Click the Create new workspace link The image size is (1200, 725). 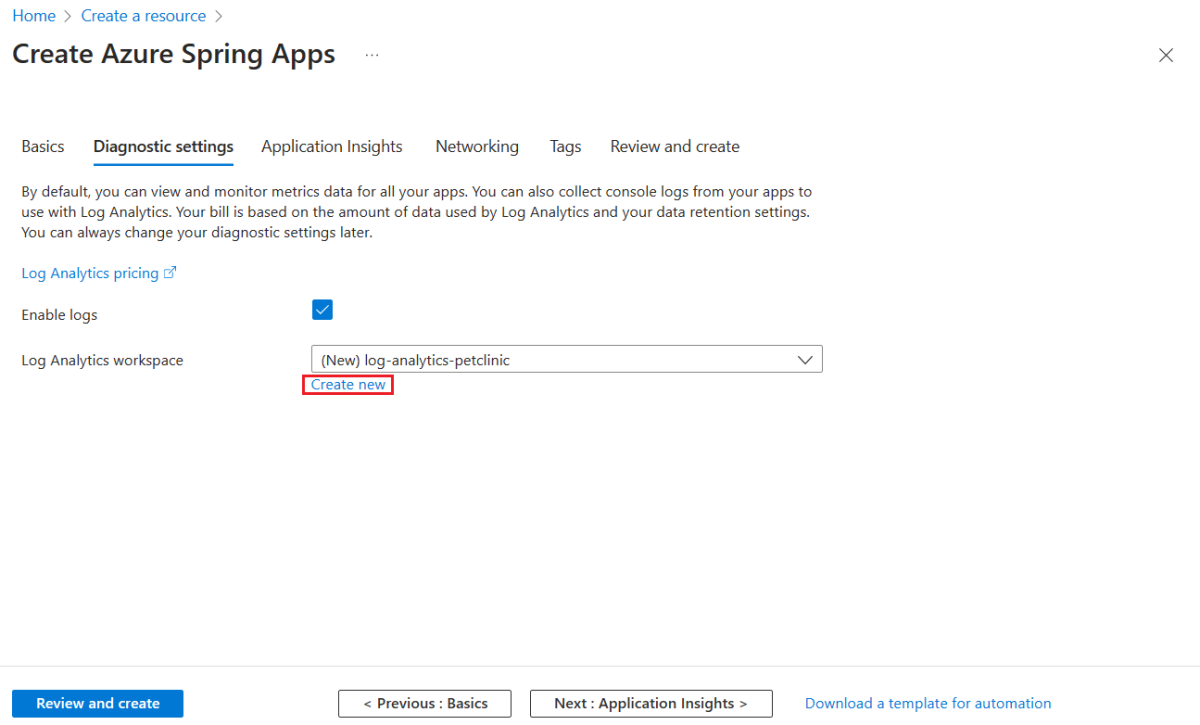tap(348, 385)
